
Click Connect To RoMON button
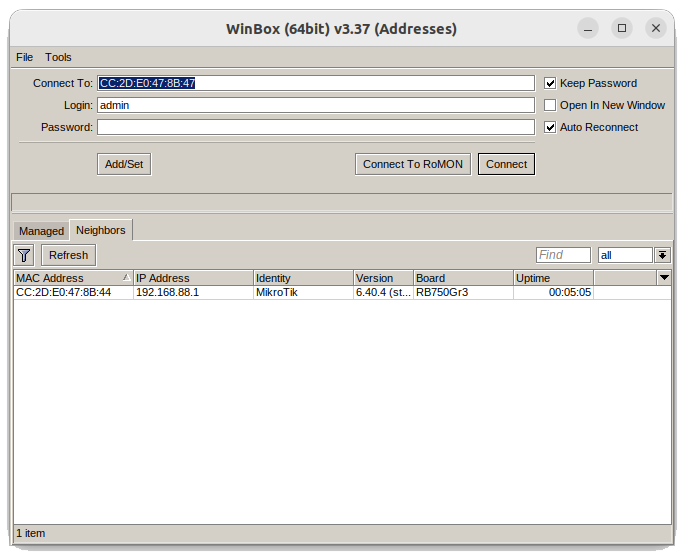[x=413, y=164]
